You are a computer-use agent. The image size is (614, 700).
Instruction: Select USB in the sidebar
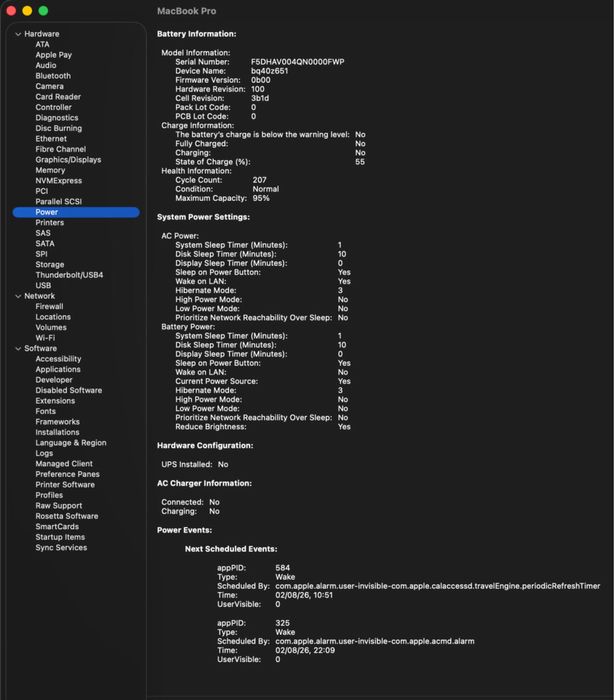[43, 285]
